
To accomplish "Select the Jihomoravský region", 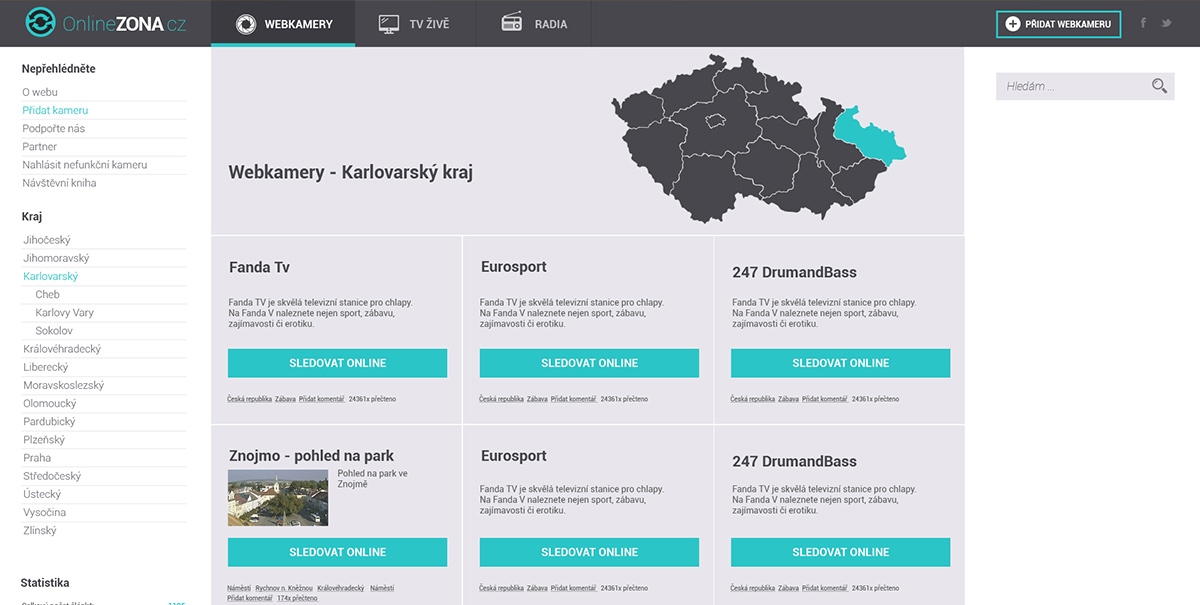I will click(x=56, y=258).
